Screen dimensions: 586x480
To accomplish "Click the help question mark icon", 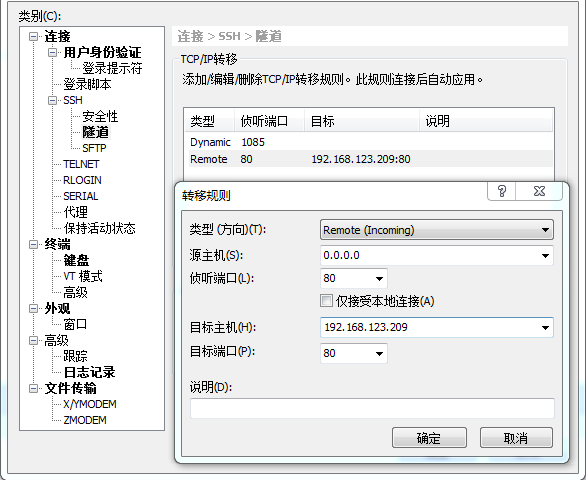I will [502, 191].
